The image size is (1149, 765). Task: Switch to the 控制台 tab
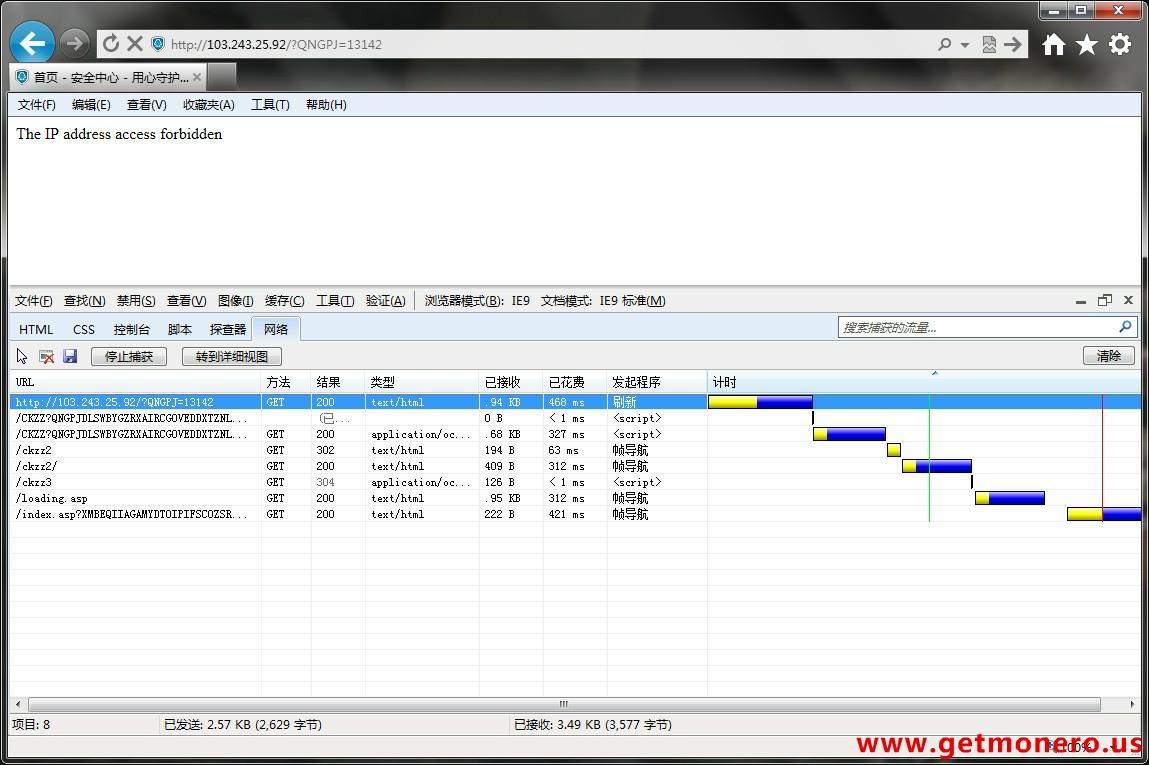[x=131, y=329]
